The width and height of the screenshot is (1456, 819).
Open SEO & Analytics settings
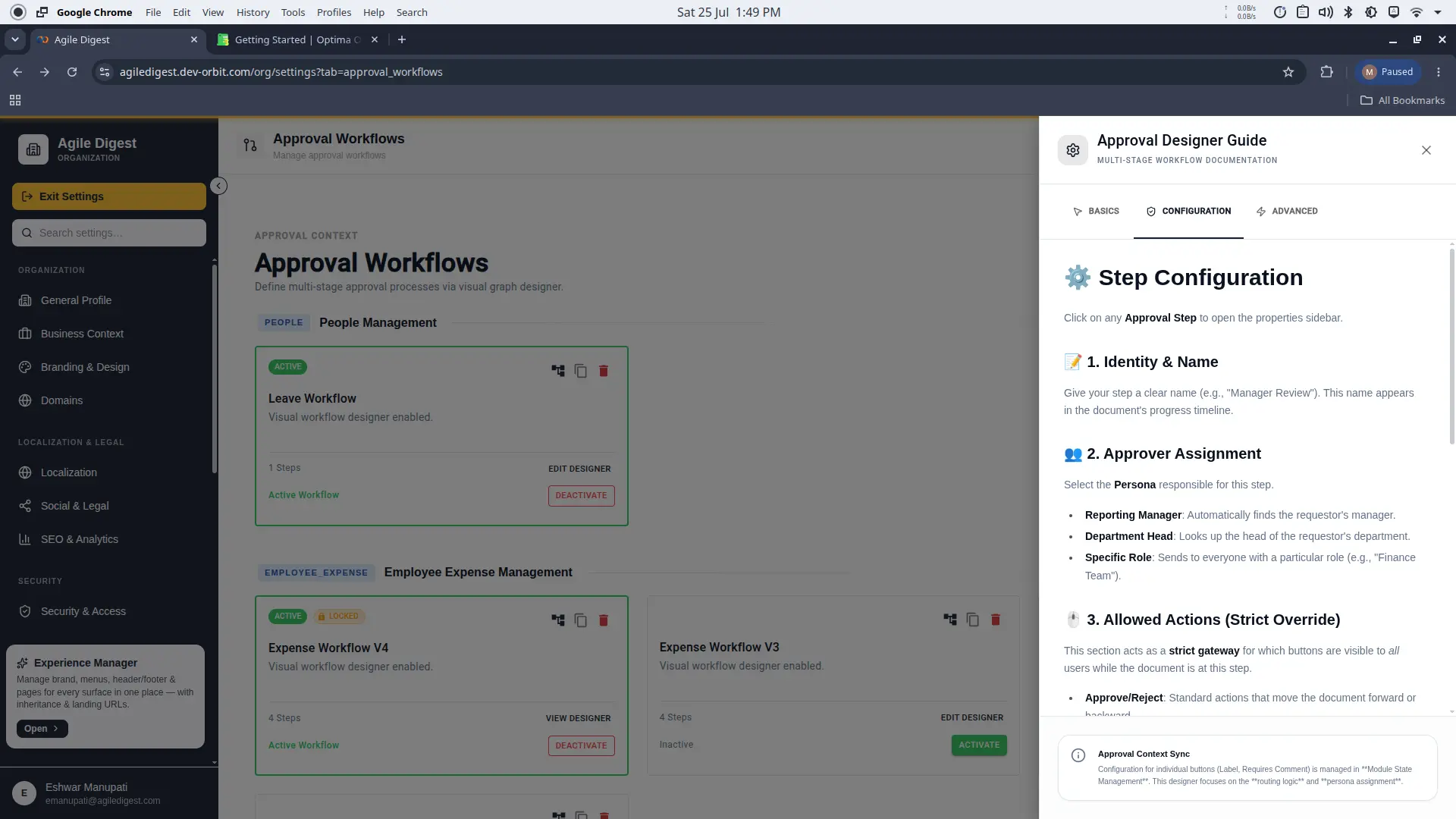(109, 539)
